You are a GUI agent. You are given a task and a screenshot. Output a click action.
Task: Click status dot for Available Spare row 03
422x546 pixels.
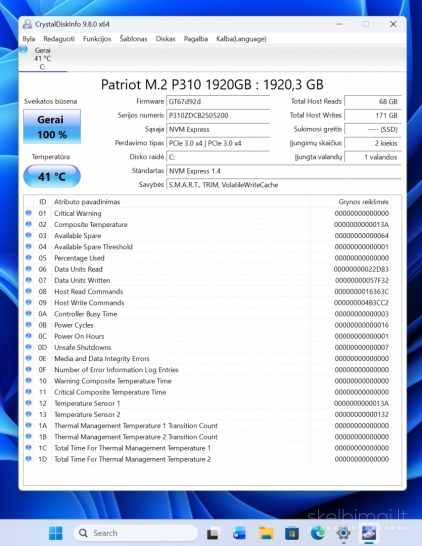click(x=29, y=235)
